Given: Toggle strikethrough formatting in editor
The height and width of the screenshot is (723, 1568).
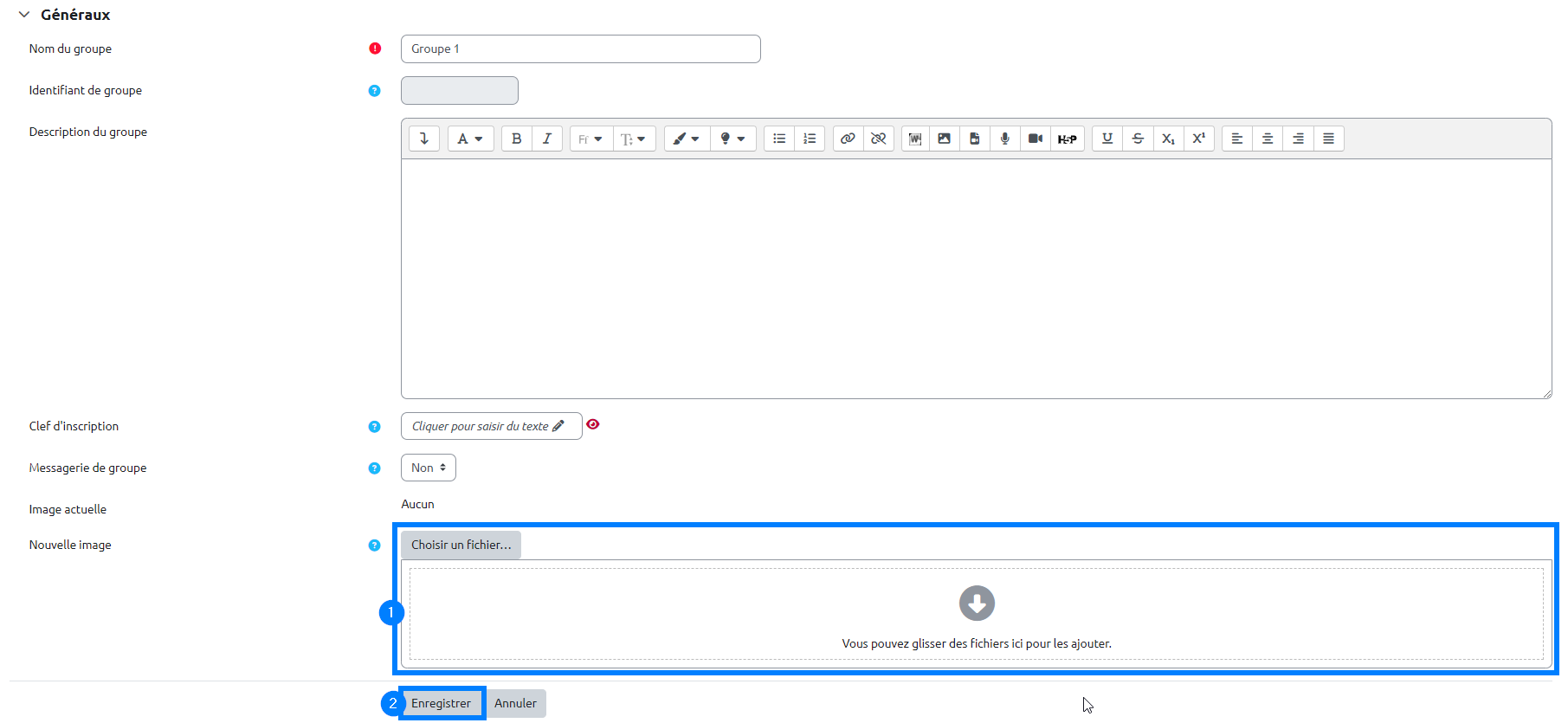Looking at the screenshot, I should [x=1138, y=139].
